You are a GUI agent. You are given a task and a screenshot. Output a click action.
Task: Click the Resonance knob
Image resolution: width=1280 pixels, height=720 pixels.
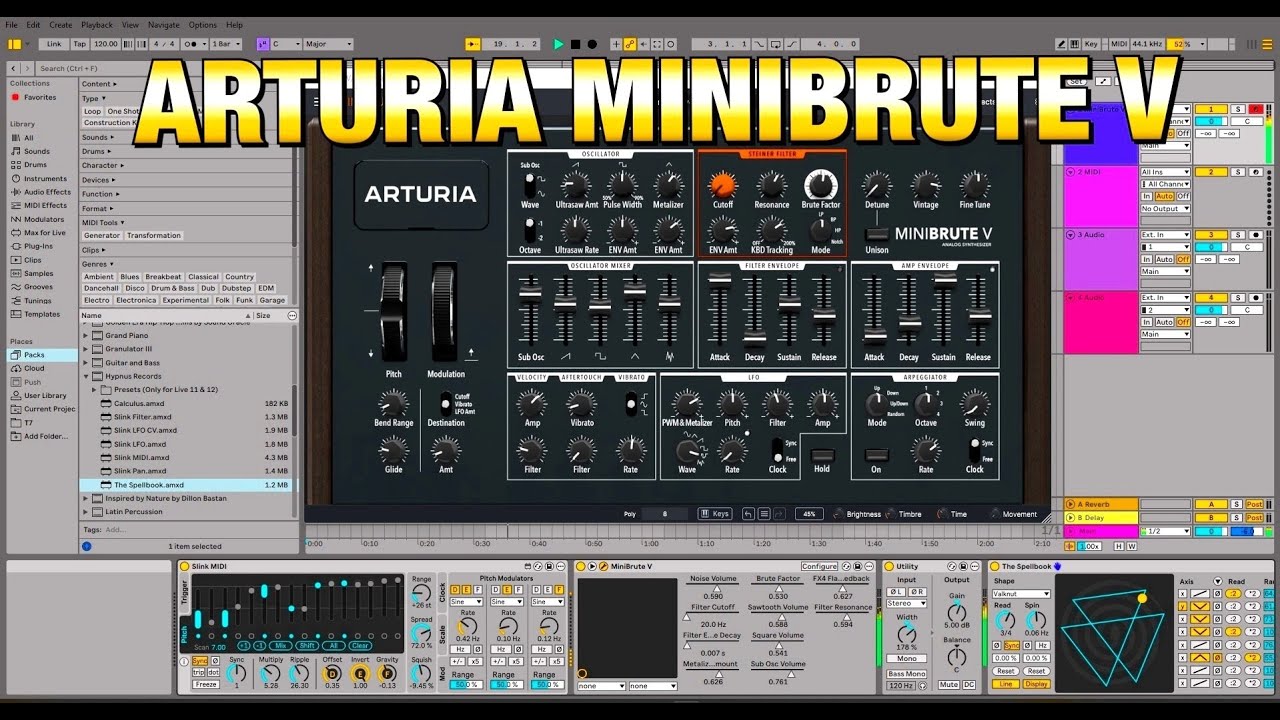(771, 184)
